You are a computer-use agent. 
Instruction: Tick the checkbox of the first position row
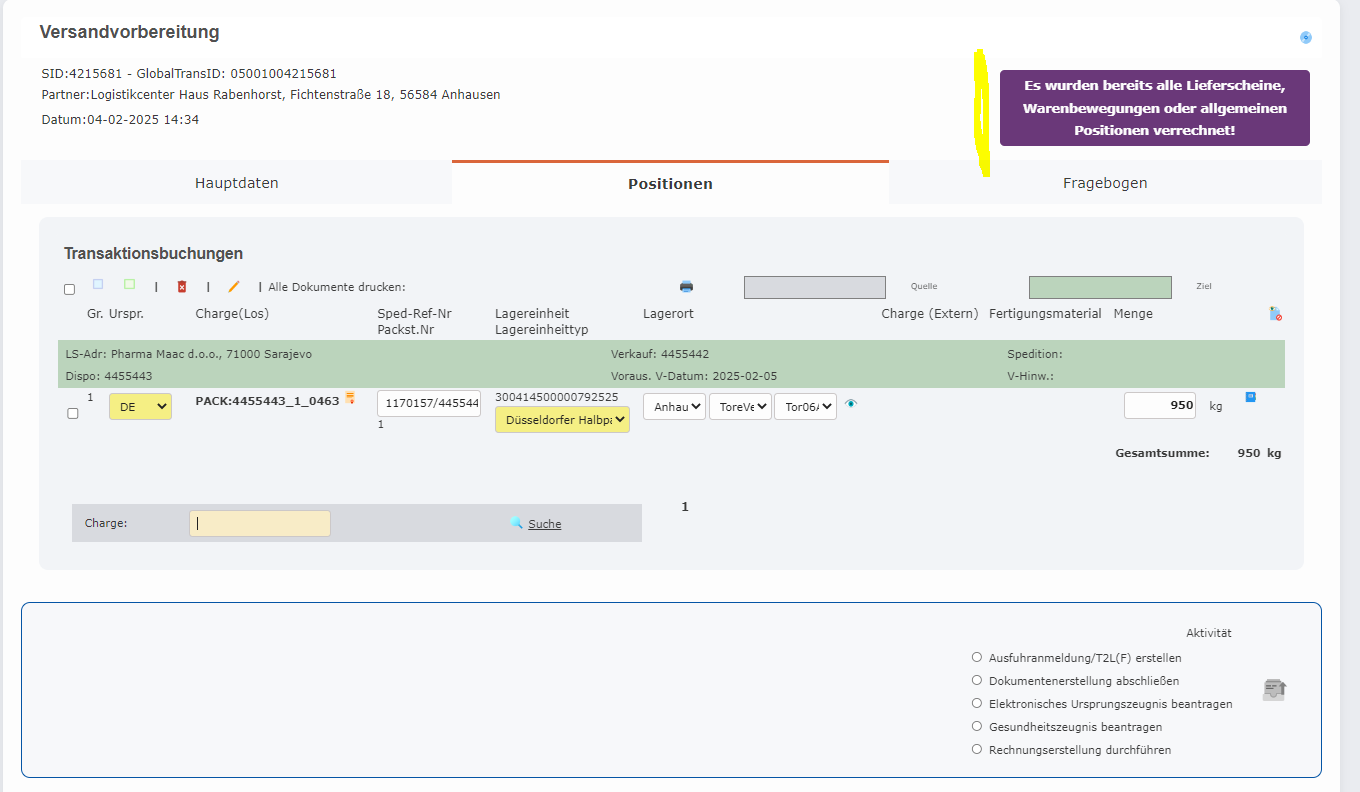tap(72, 412)
